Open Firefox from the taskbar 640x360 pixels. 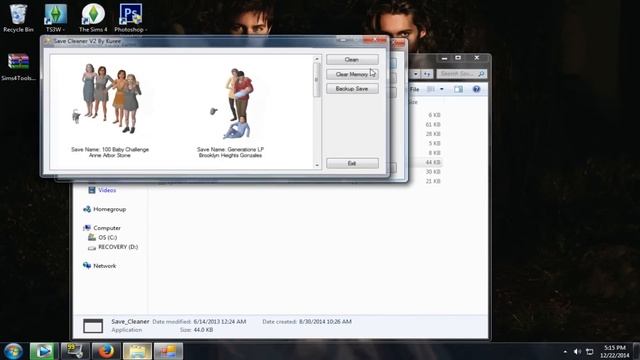click(106, 351)
